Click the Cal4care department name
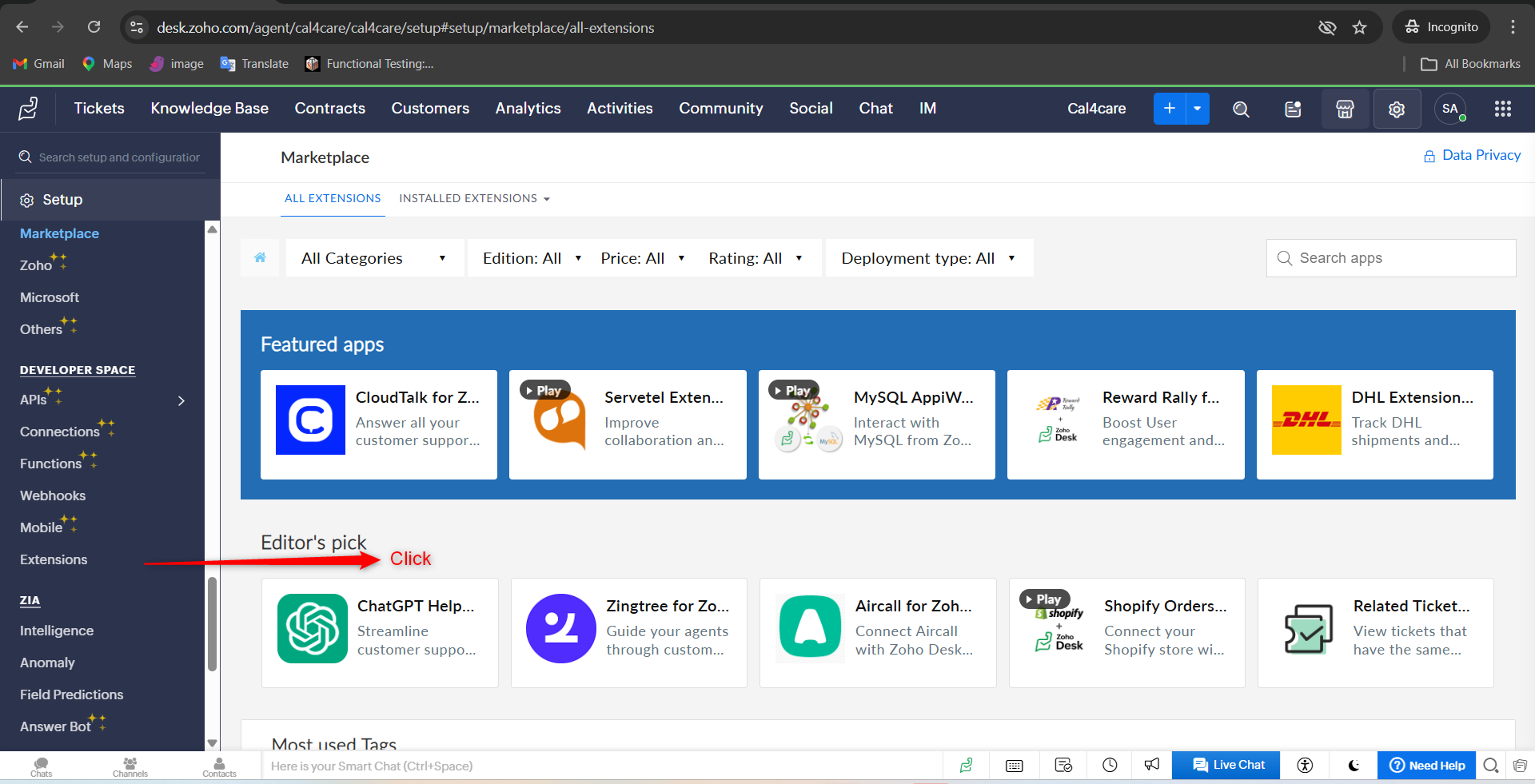 click(1096, 109)
